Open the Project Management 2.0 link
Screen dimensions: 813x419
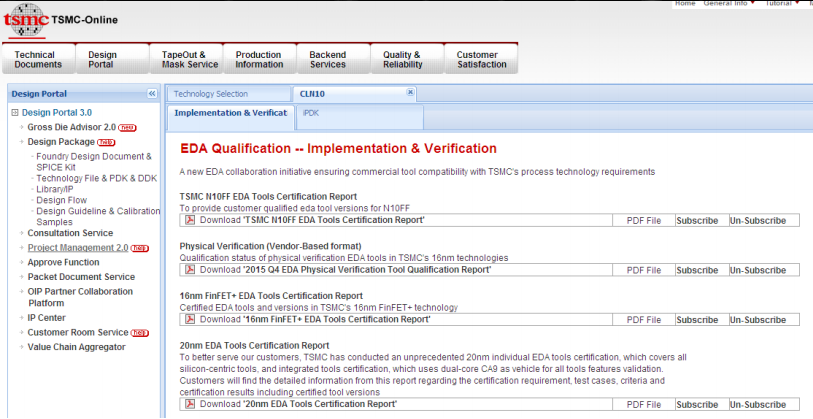click(x=78, y=248)
